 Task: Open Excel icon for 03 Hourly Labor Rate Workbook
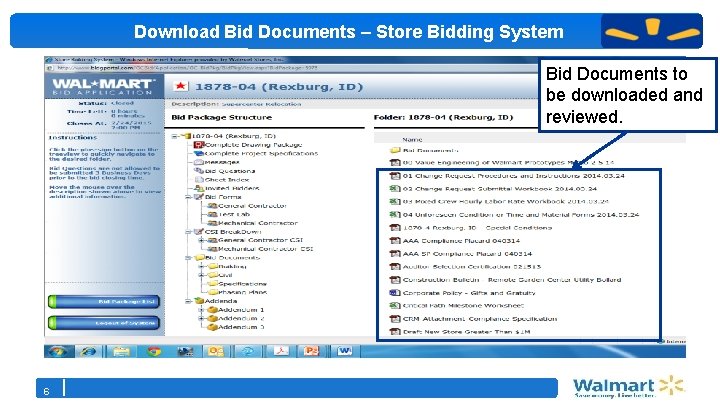click(395, 201)
